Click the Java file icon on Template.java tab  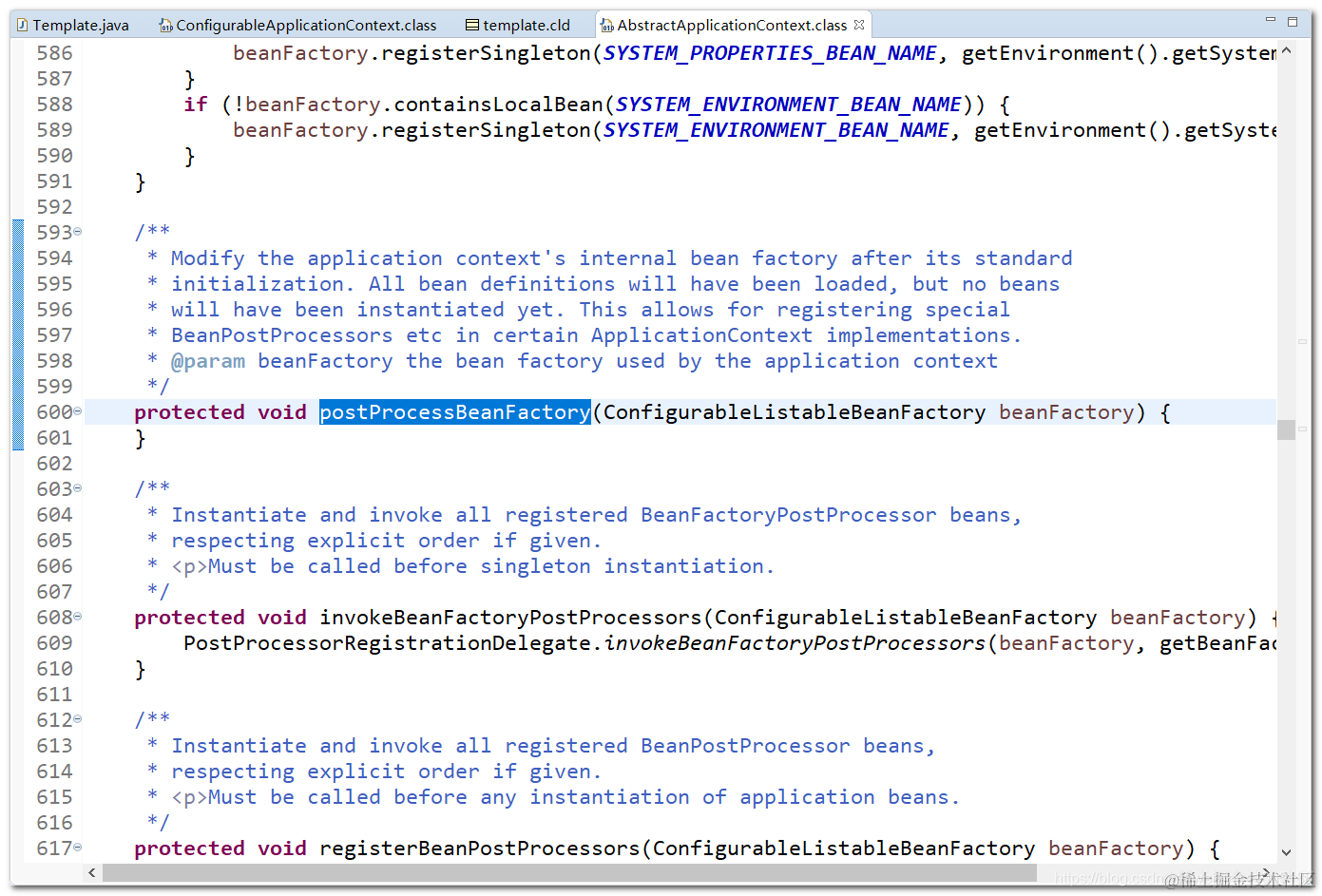point(23,26)
